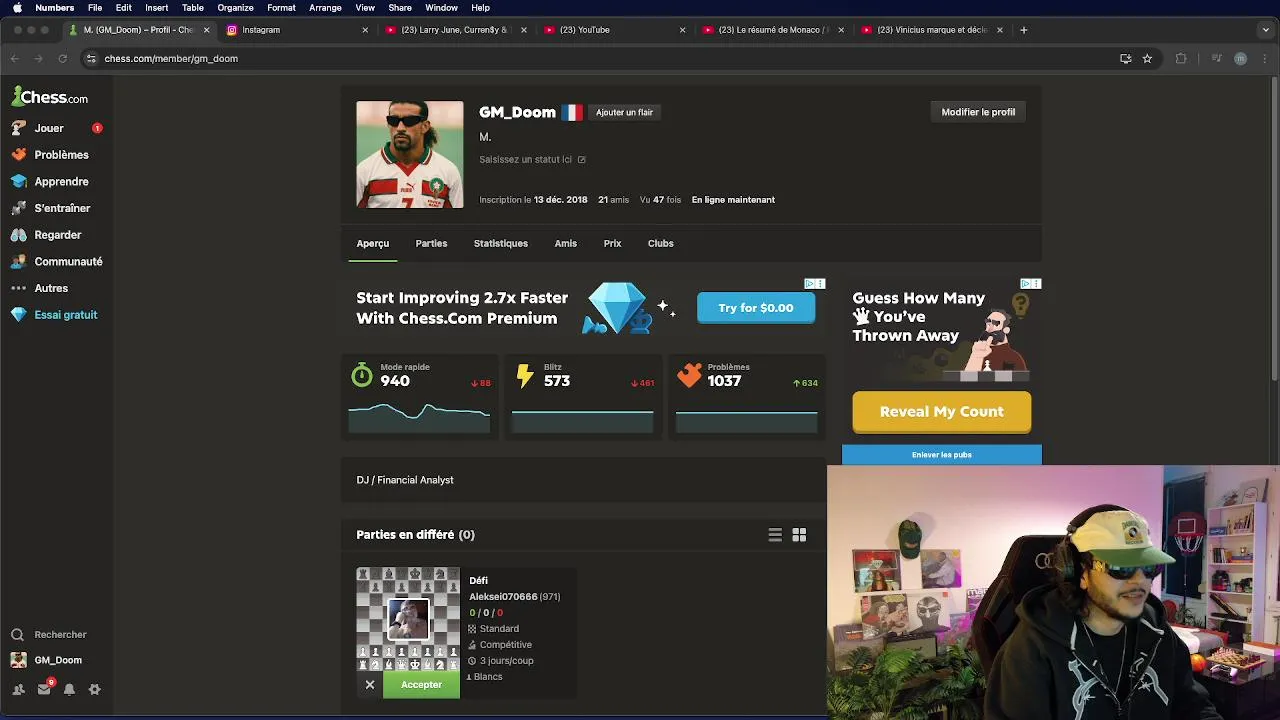The width and height of the screenshot is (1280, 720).
Task: Open the Apple menu
Action: 17,8
